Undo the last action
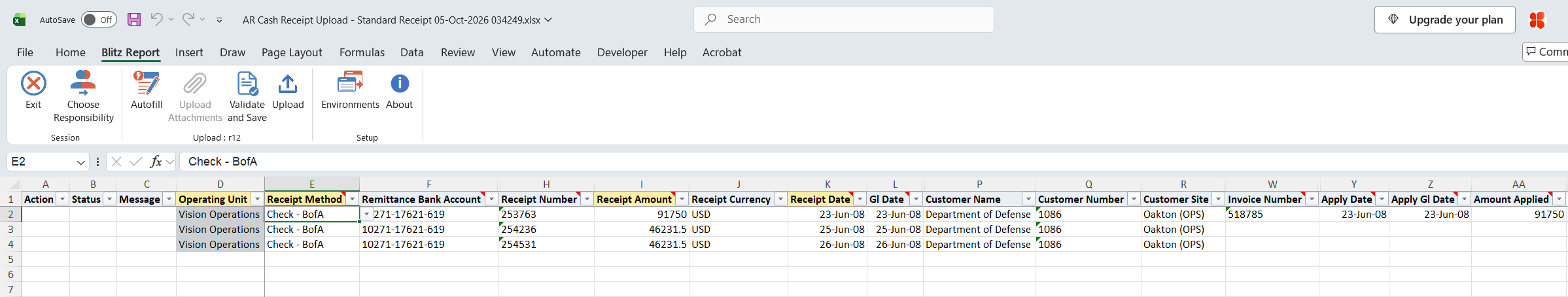This screenshot has width=1568, height=297. click(156, 20)
